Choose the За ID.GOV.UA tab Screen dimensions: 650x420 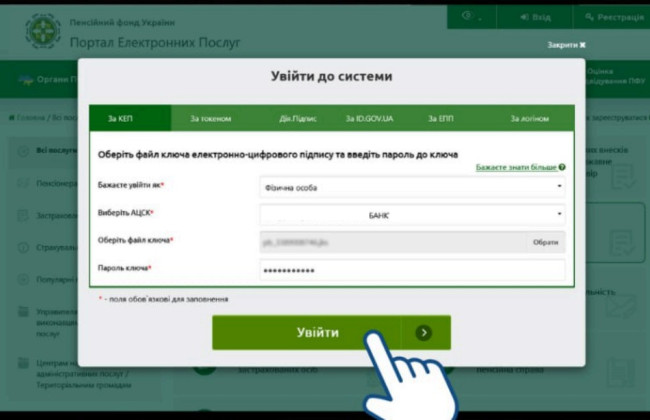[x=369, y=119]
